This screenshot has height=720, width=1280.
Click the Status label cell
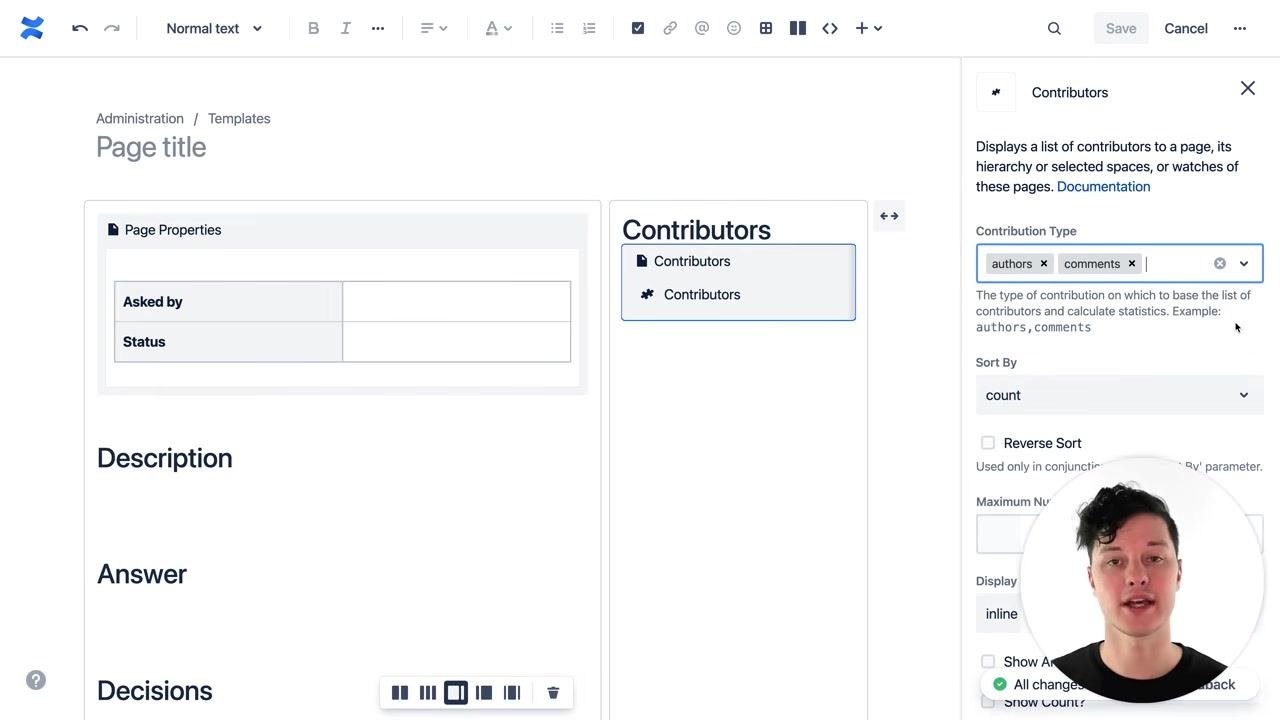click(229, 342)
